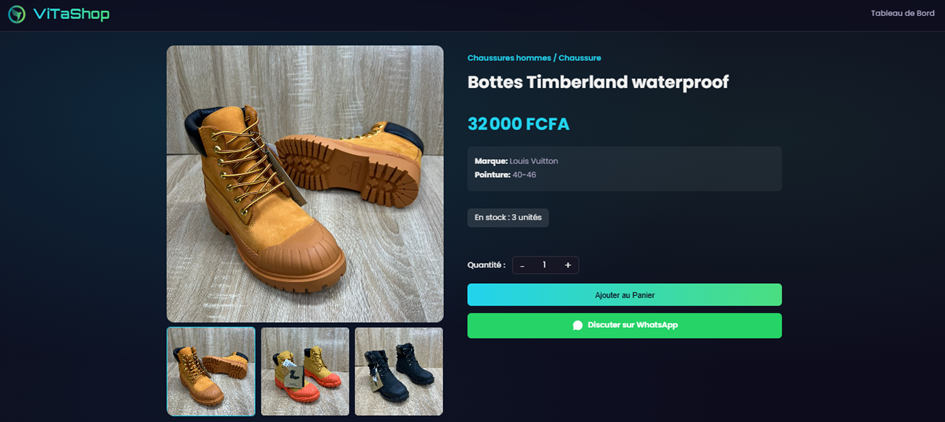Click Discuter sur WhatsApp button text

tap(633, 325)
